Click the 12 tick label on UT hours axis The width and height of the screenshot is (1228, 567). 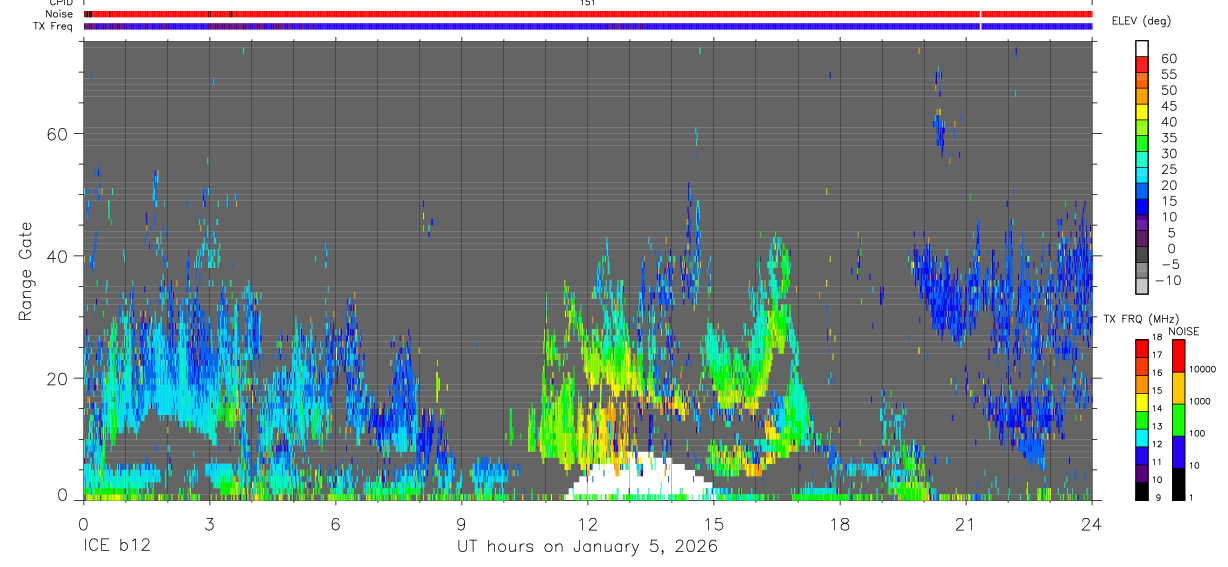(x=587, y=523)
